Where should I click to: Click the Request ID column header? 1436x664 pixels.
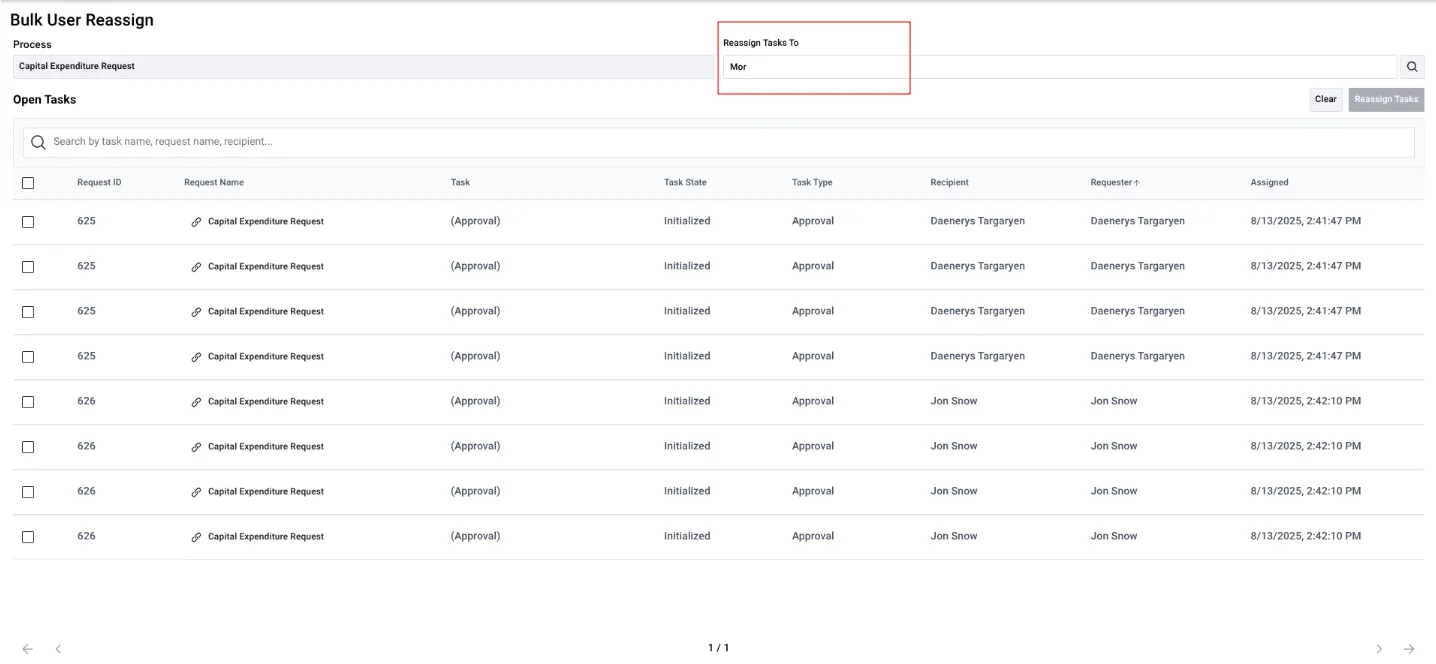(98, 182)
